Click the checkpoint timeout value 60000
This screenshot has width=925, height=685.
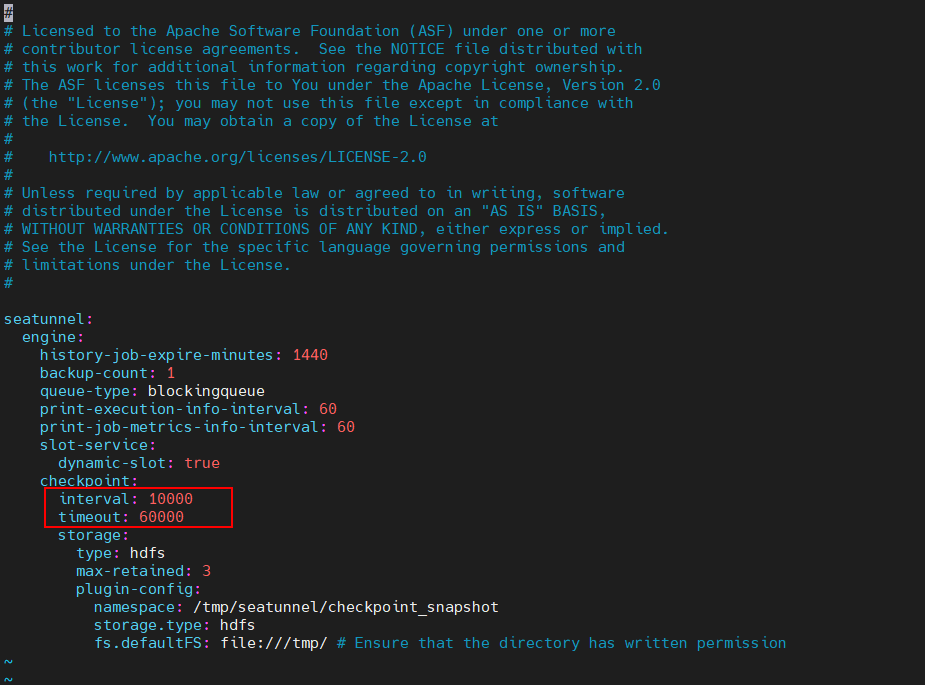tap(161, 517)
